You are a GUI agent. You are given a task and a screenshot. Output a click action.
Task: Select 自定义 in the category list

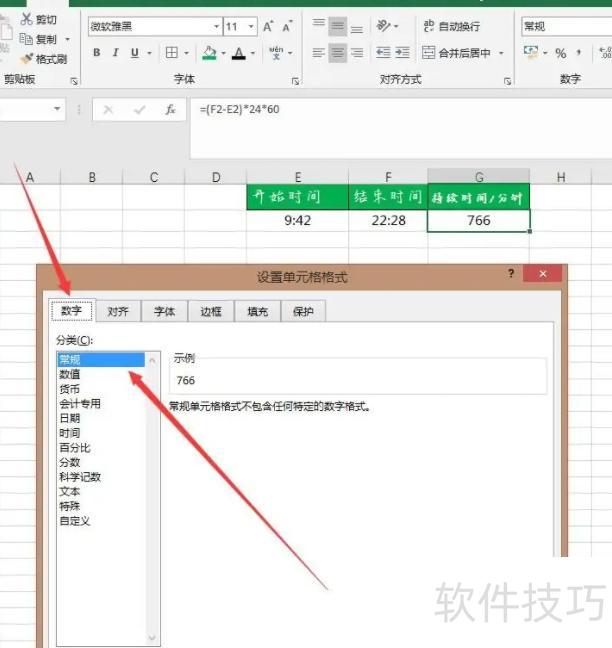(101, 521)
